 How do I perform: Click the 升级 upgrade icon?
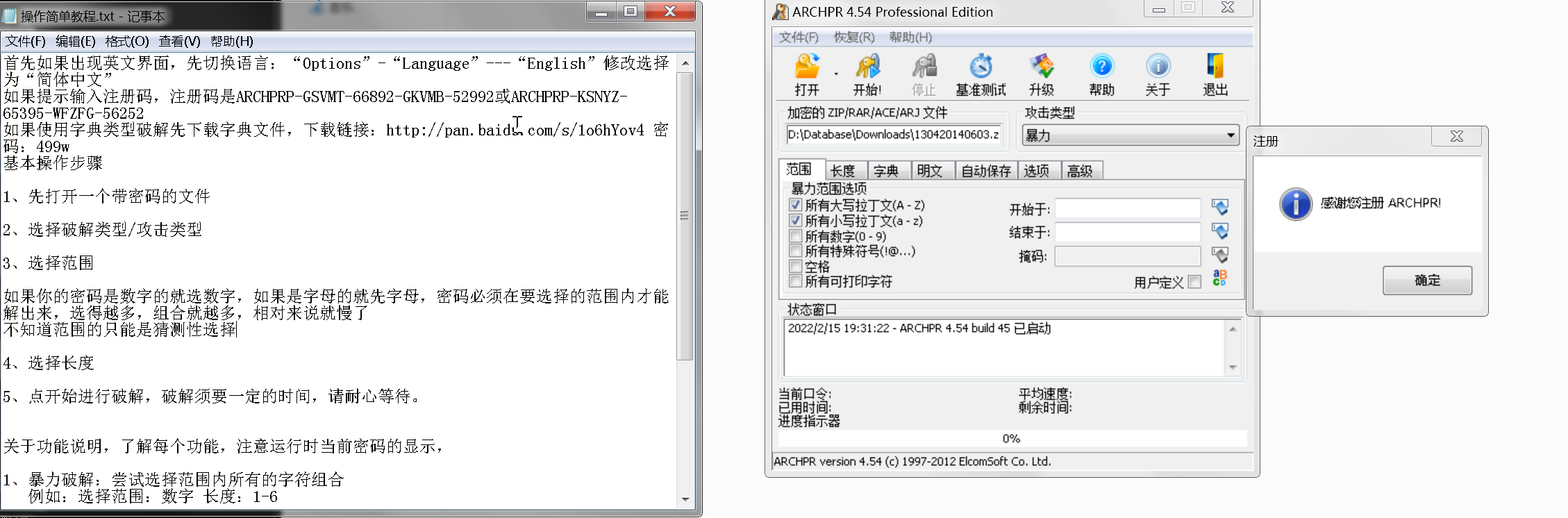coord(1042,74)
